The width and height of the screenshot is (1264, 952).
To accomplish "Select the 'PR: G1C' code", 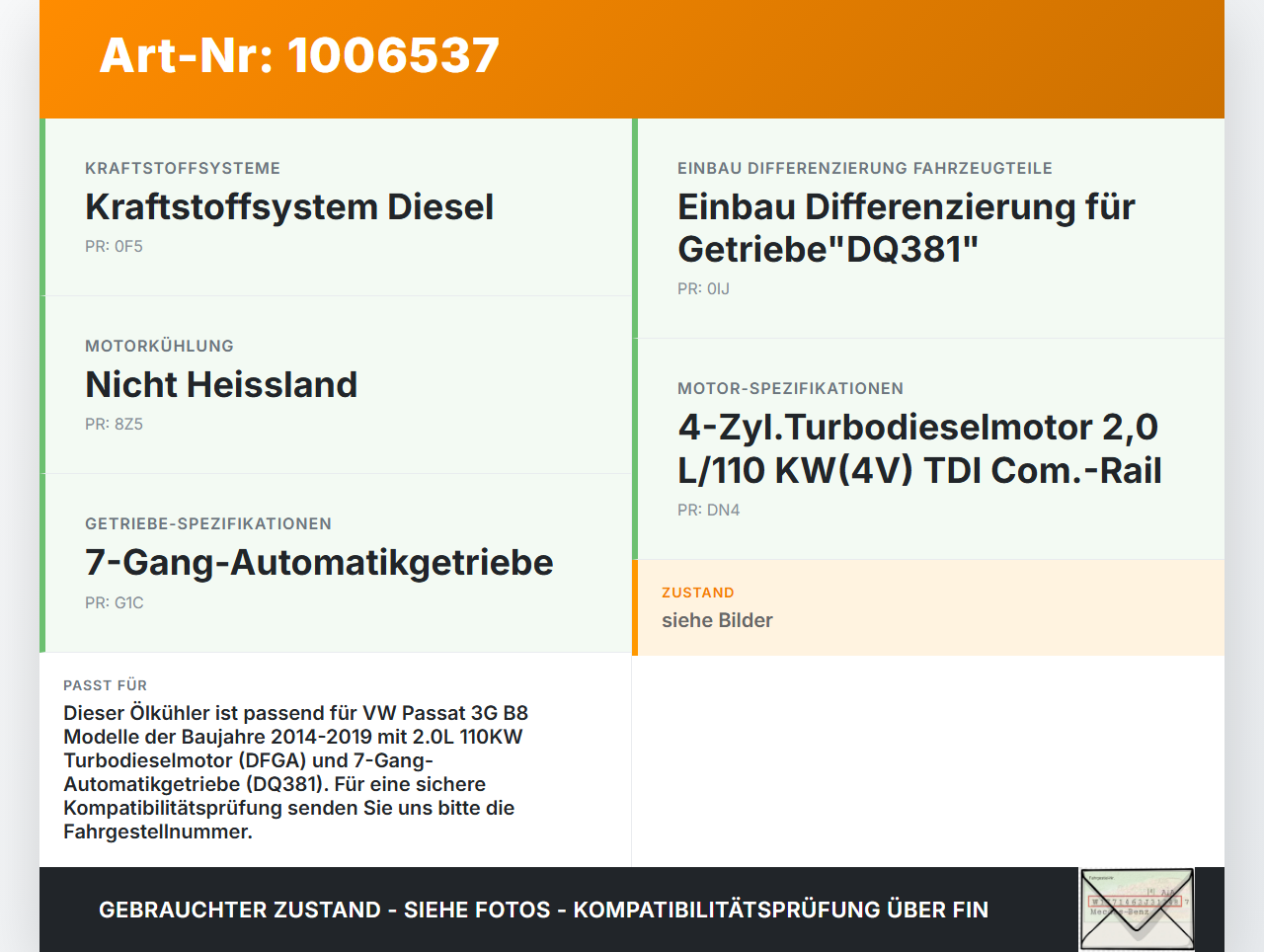I will 115,602.
